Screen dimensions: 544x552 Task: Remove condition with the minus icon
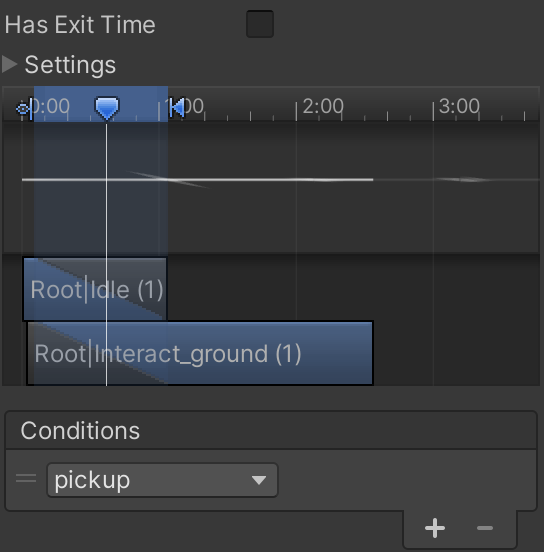tap(485, 528)
